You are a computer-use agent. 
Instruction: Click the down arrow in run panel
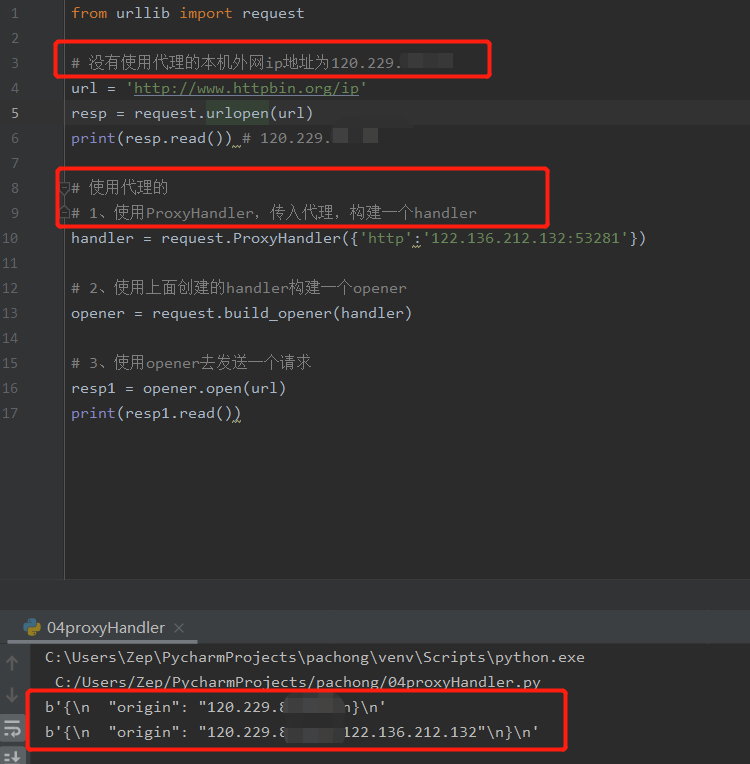(x=12, y=695)
